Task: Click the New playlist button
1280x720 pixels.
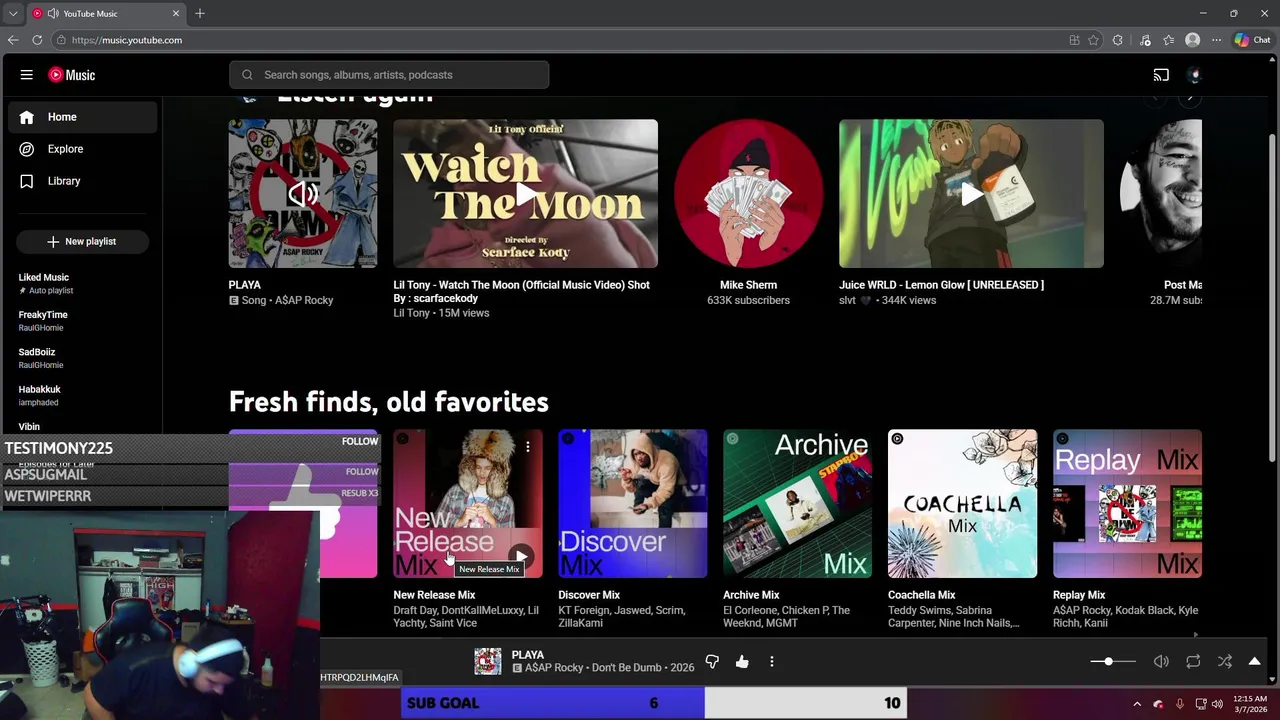Action: [x=82, y=242]
